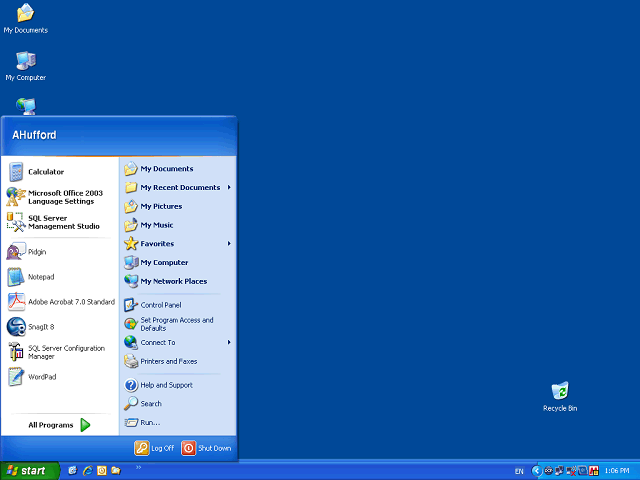Launch Calculator from the Start menu
640x480 pixels.
[x=60, y=172]
